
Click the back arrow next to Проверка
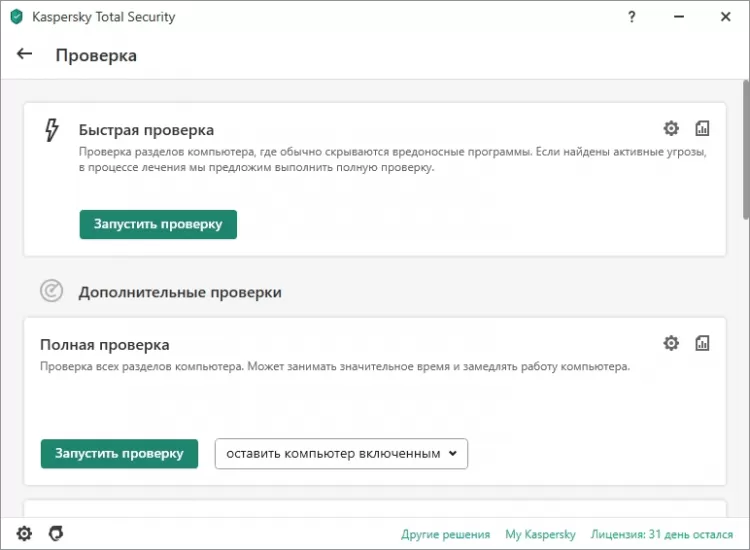[25, 54]
